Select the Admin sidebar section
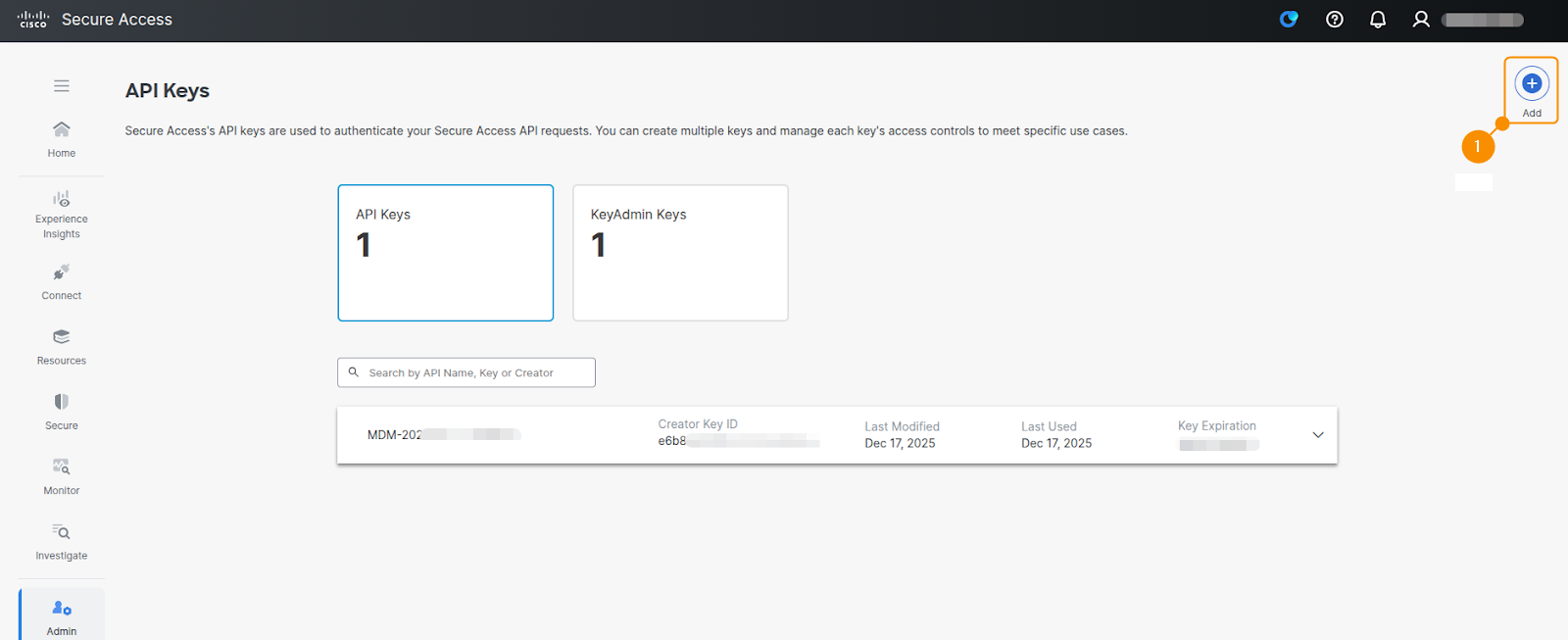Image resolution: width=1568 pixels, height=640 pixels. [x=62, y=616]
